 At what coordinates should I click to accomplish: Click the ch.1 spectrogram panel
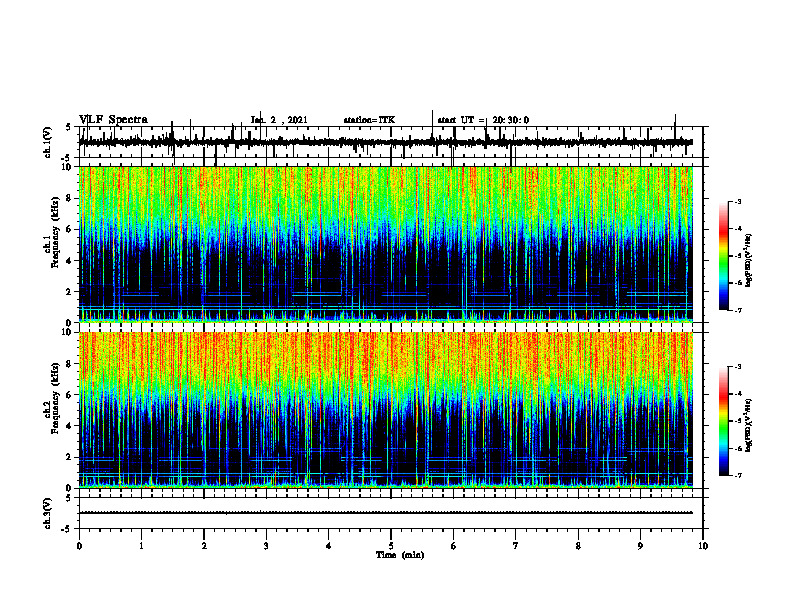coord(386,244)
